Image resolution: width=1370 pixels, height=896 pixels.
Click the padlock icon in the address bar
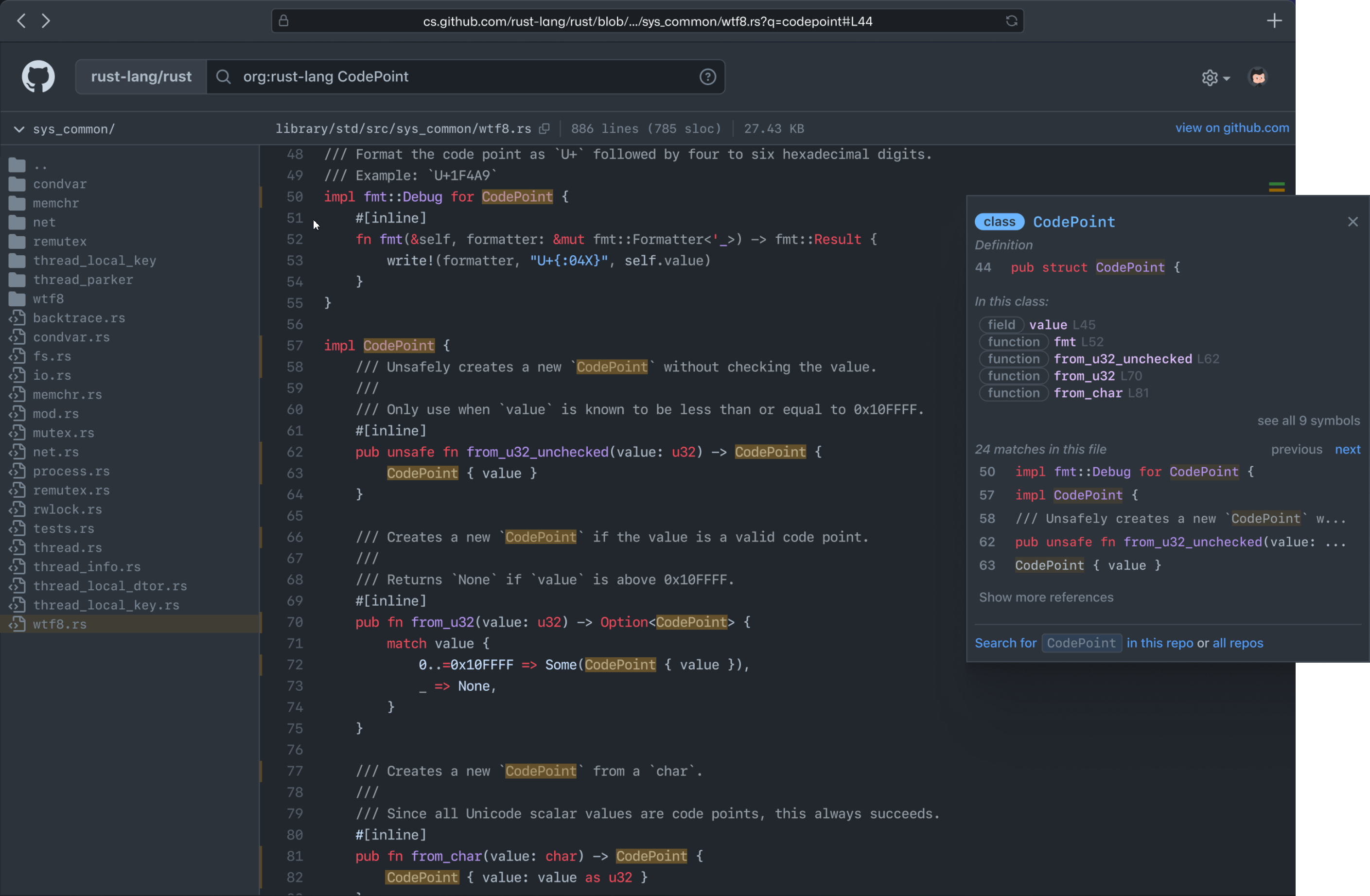coord(283,21)
